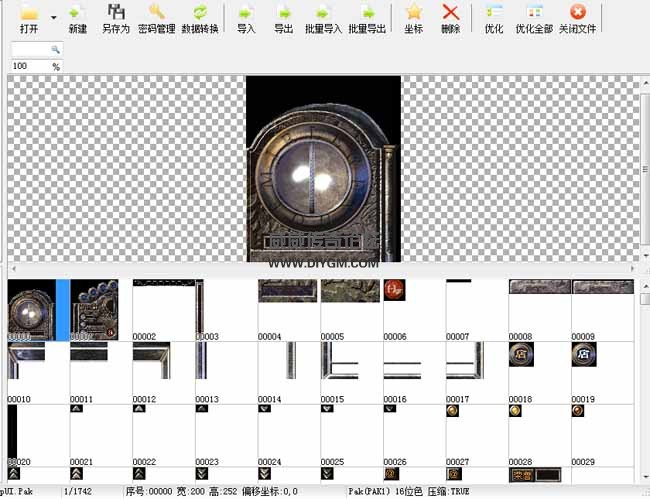
Task: Open 密码管理 password manager
Action: point(157,19)
